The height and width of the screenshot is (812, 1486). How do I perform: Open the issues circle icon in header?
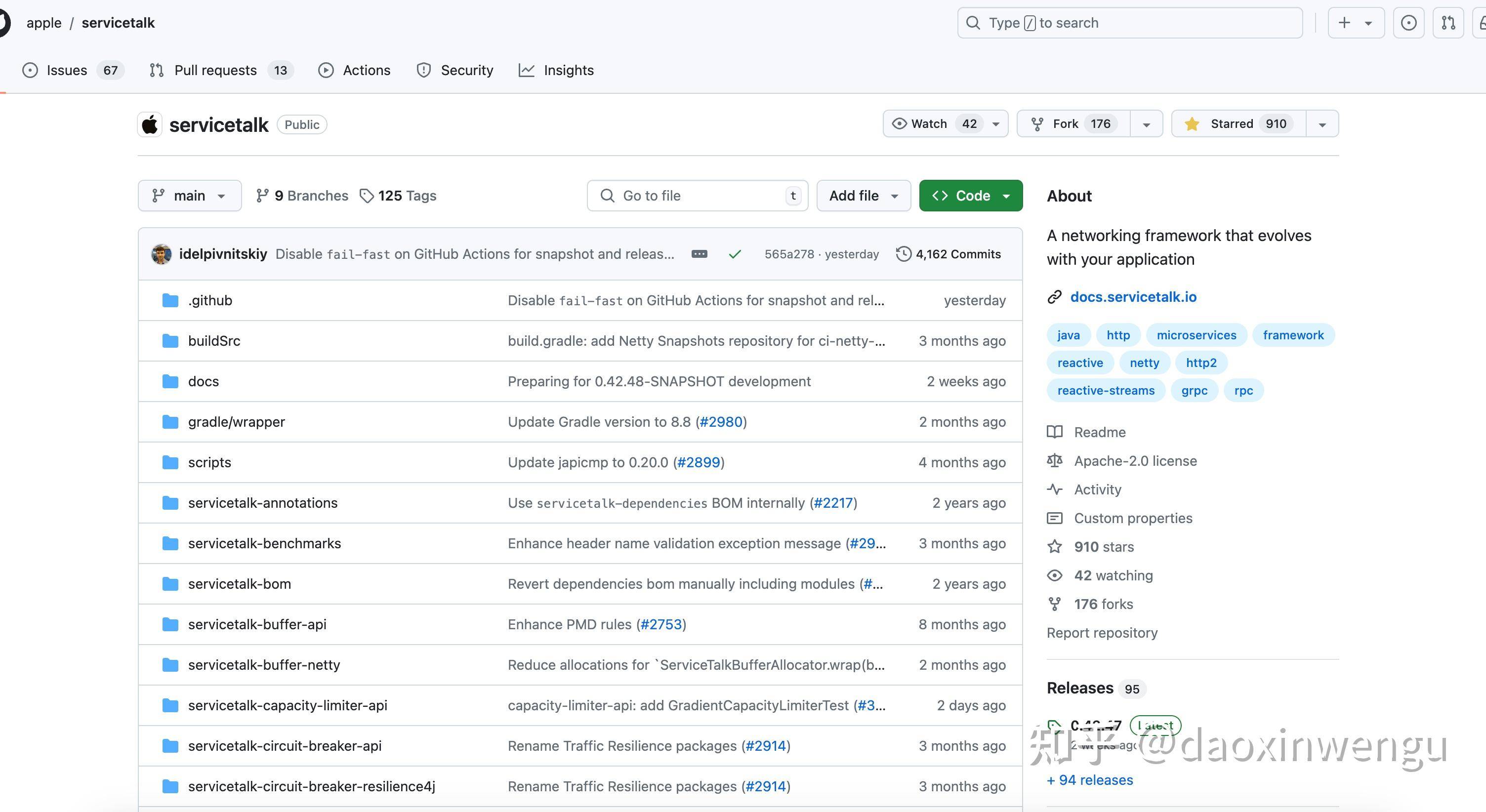[1408, 23]
